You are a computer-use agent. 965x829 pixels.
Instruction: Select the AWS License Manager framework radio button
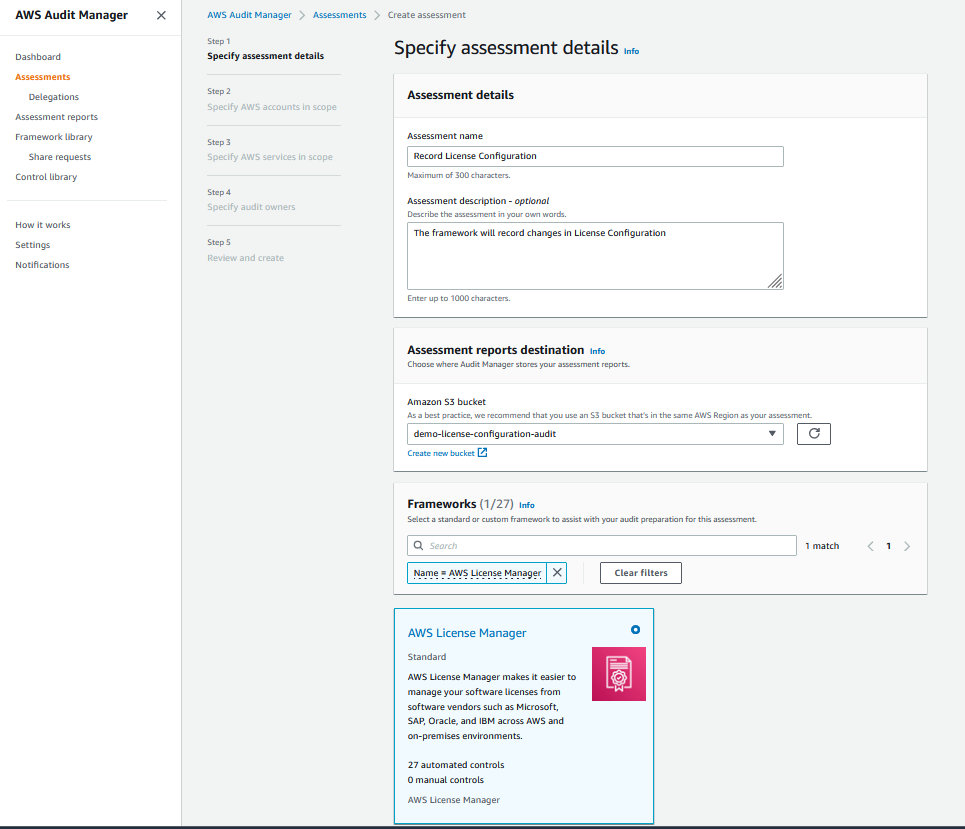(x=635, y=630)
